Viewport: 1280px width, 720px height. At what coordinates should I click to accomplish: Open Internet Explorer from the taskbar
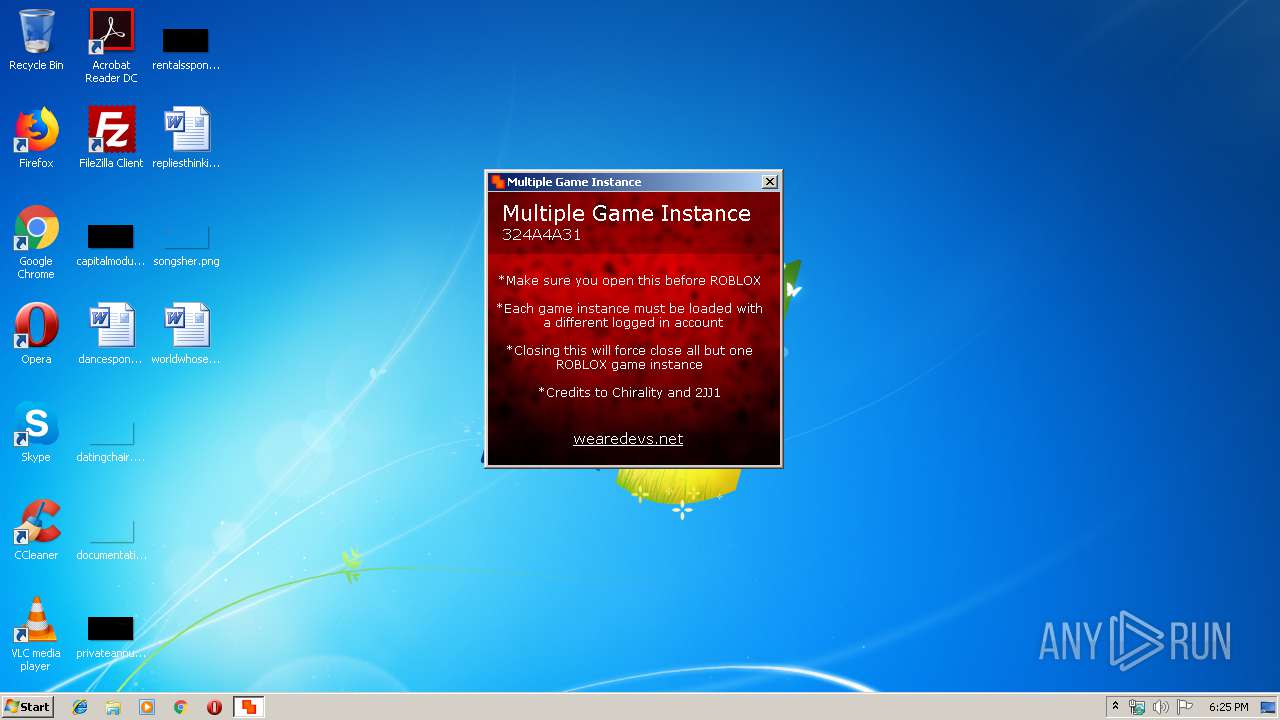(80, 707)
